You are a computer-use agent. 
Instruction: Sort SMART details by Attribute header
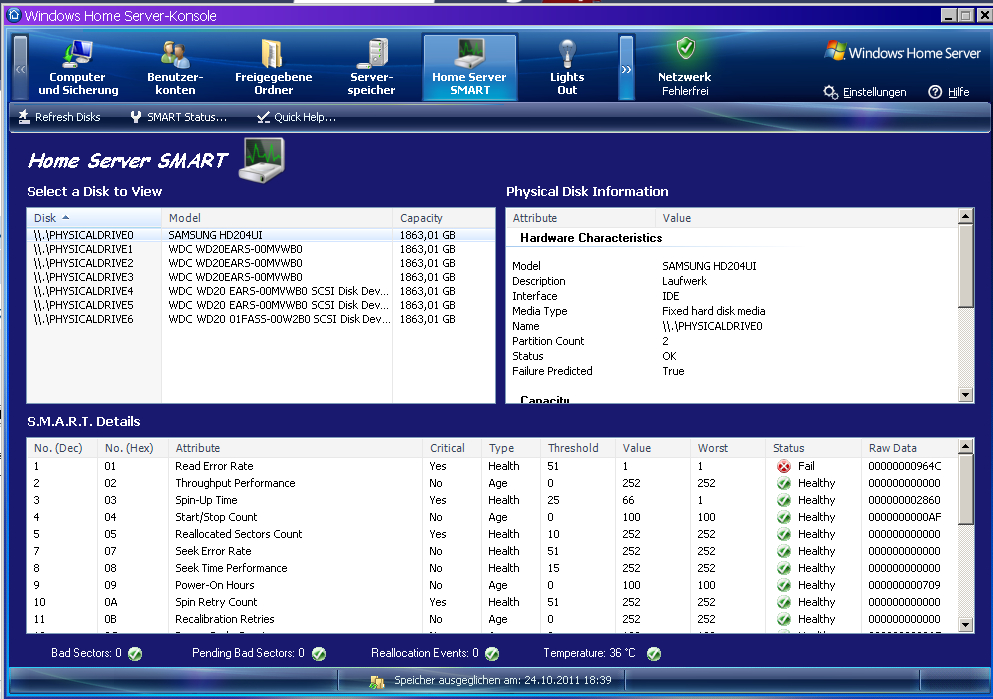(x=295, y=448)
